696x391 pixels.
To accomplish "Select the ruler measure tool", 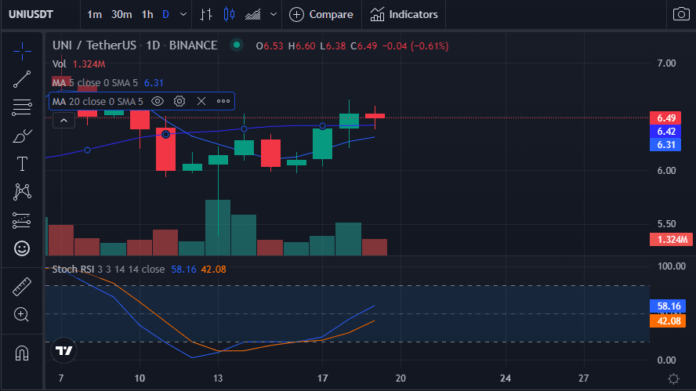I will pos(22,286).
